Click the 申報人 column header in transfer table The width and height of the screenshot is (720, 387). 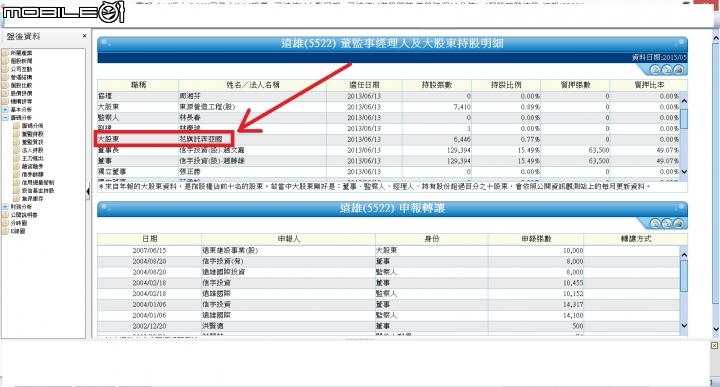288,239
